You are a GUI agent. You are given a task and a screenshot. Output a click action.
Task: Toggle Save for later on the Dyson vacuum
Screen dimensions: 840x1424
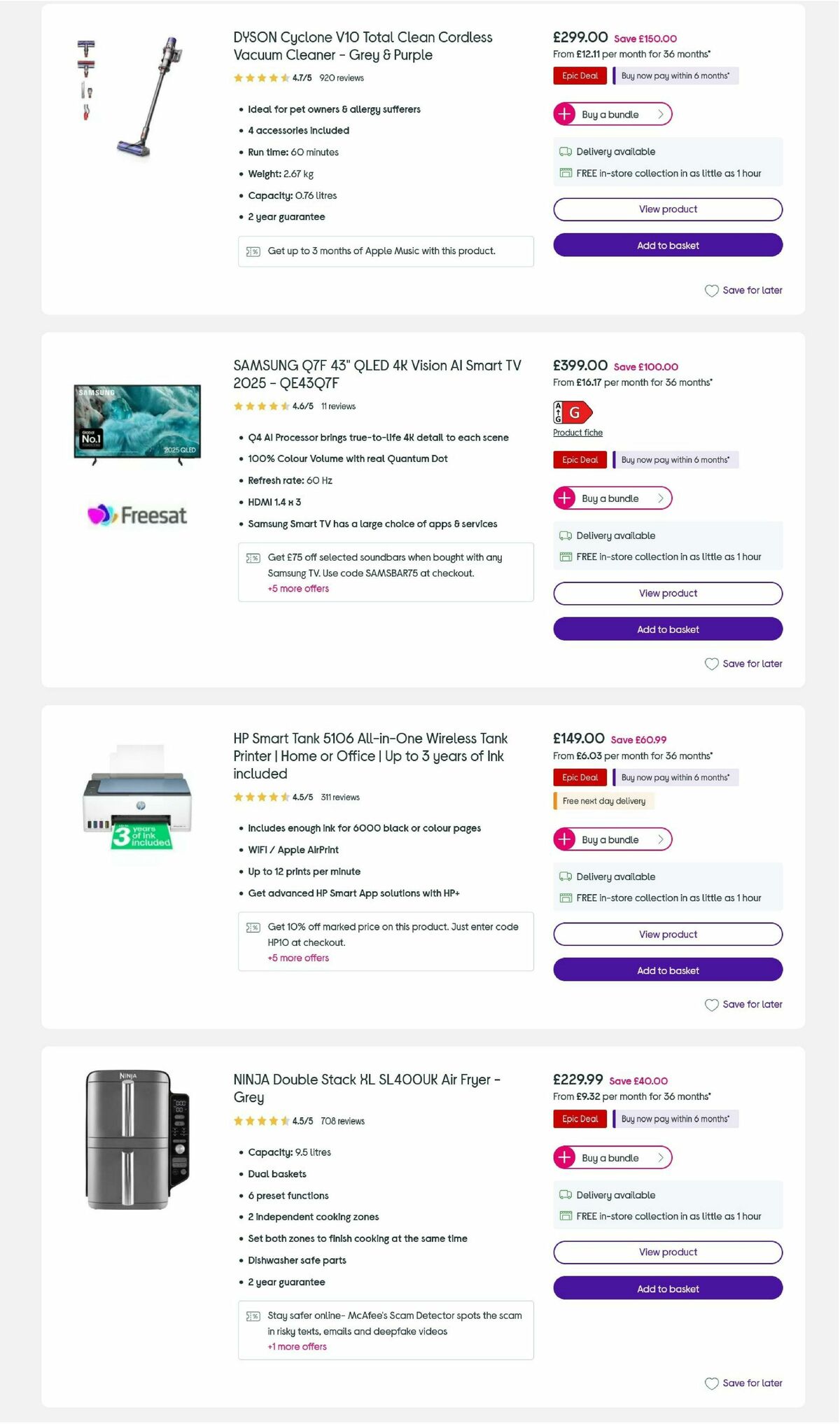(743, 290)
